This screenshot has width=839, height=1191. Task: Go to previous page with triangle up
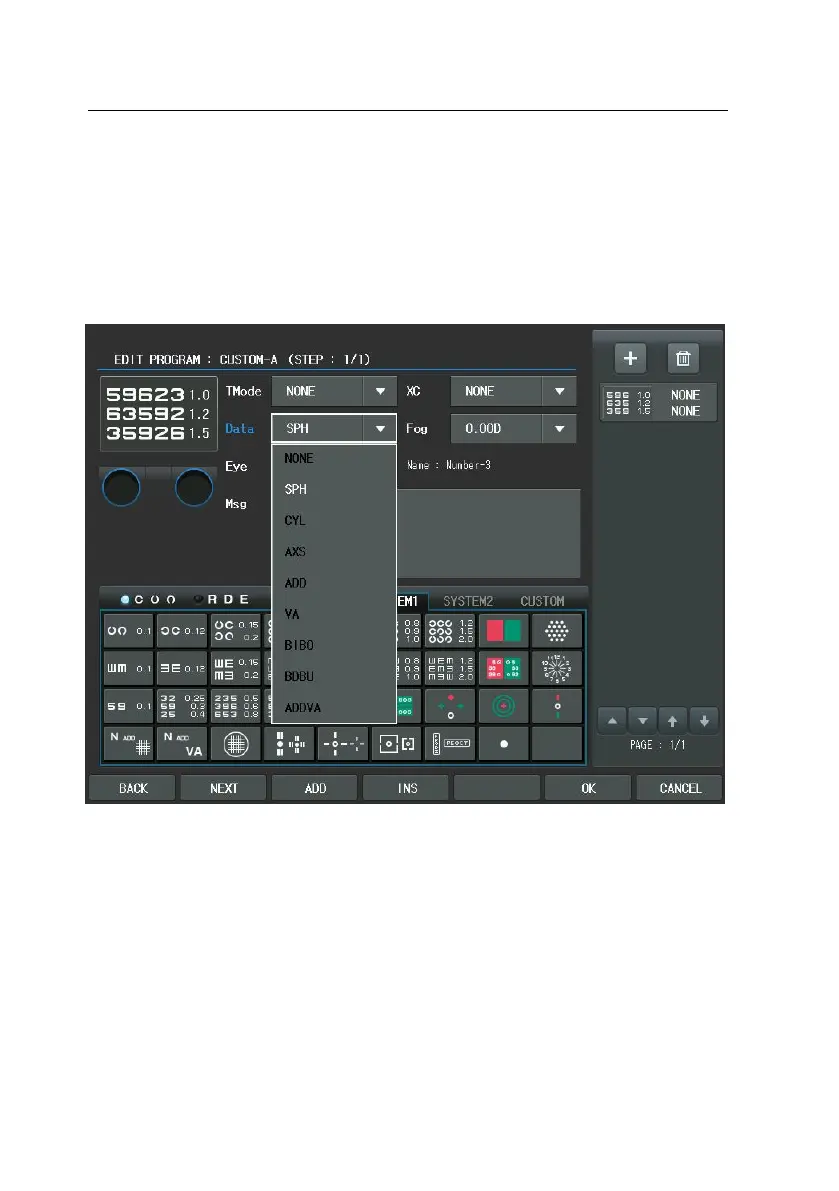(612, 721)
